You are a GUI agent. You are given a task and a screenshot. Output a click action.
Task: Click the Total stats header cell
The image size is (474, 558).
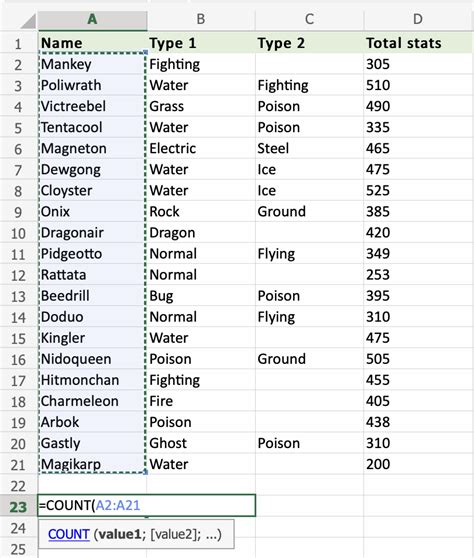tap(418, 43)
